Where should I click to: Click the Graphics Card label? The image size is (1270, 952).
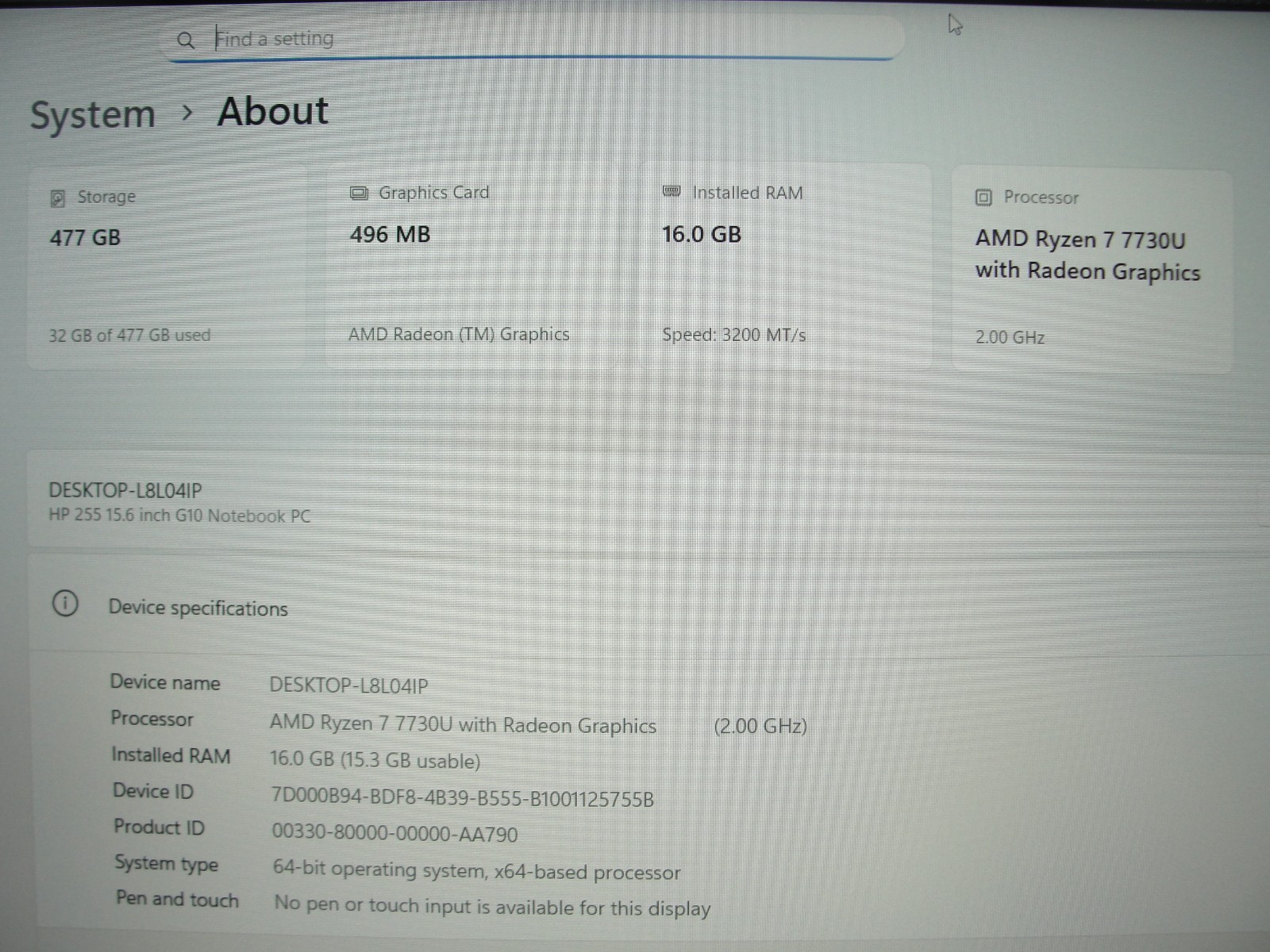433,193
